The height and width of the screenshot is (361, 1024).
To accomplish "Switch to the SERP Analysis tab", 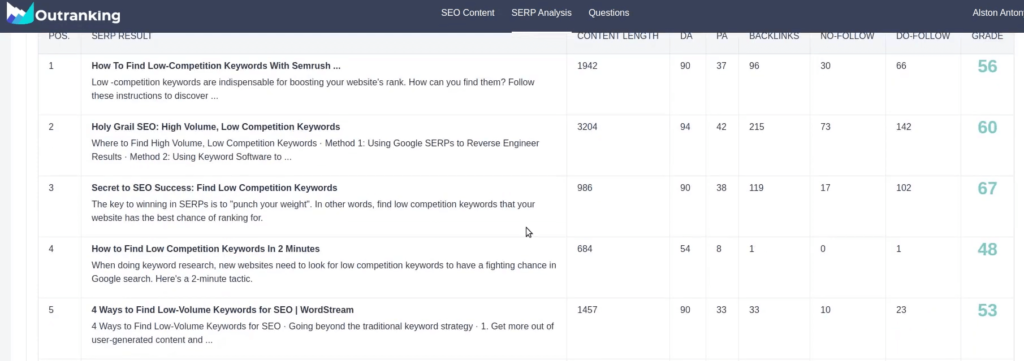I will point(541,12).
